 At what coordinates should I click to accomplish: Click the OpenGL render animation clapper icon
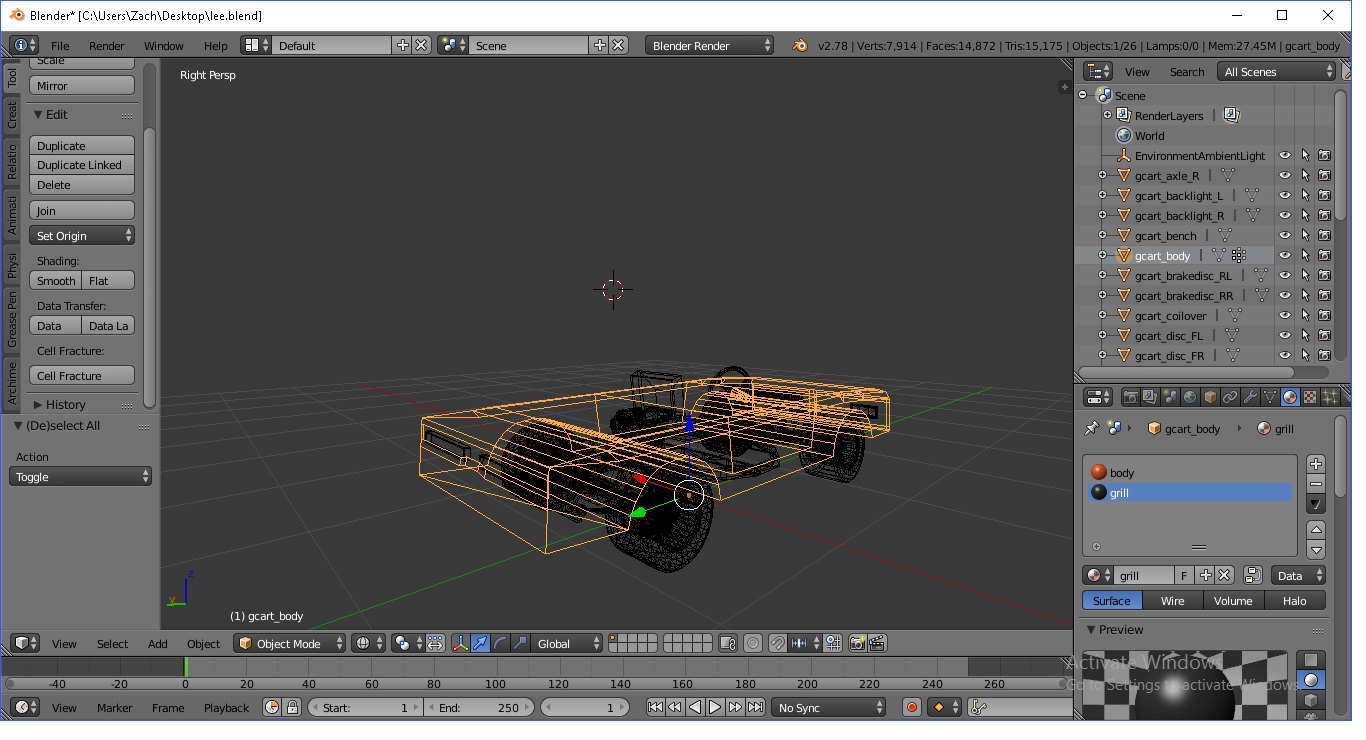pyautogui.click(x=877, y=643)
